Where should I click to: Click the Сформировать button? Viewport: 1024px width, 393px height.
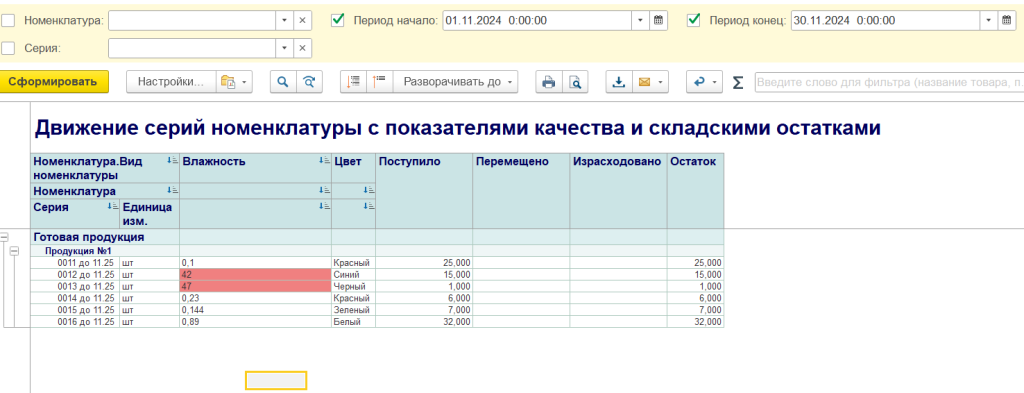pos(54,82)
